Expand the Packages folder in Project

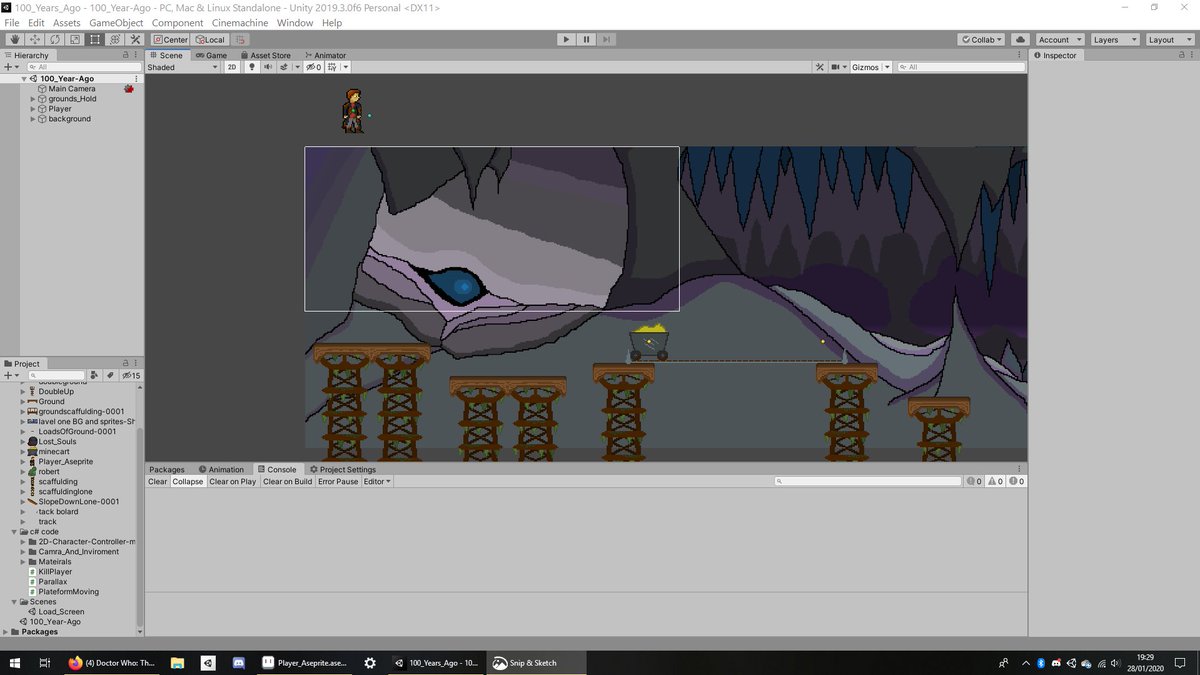(6, 632)
